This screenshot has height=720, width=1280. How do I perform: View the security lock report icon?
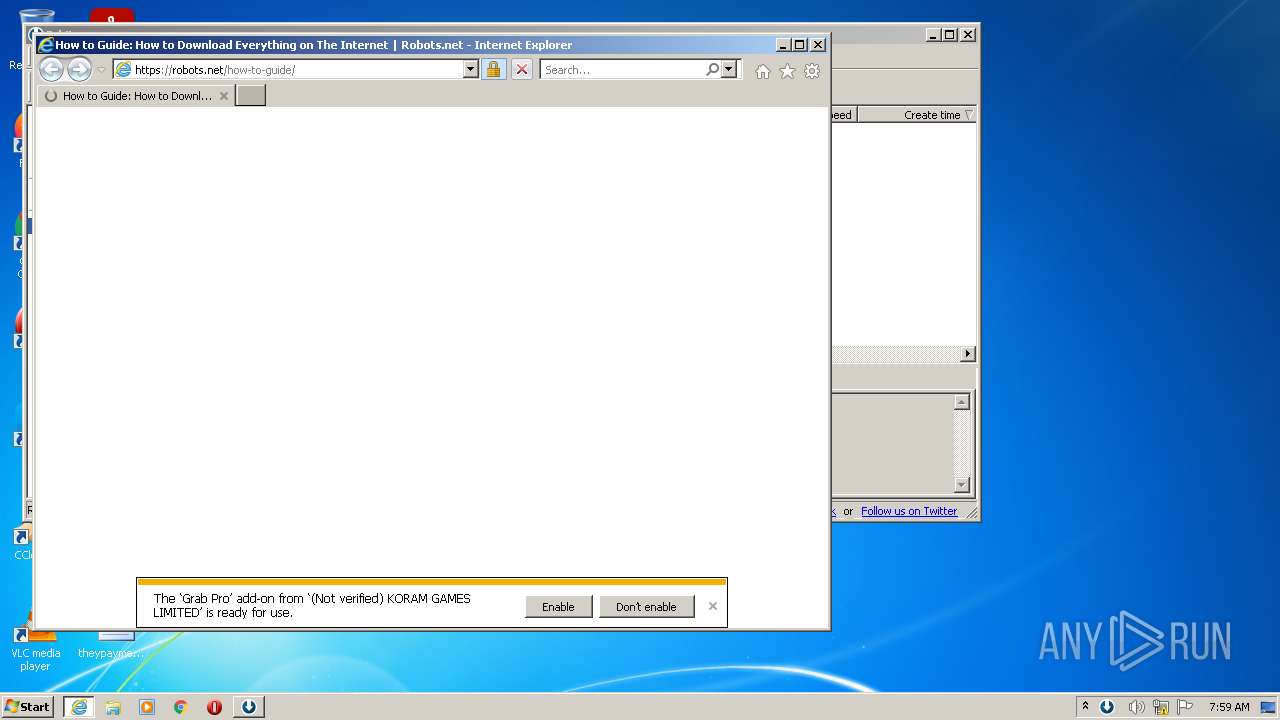pos(493,70)
